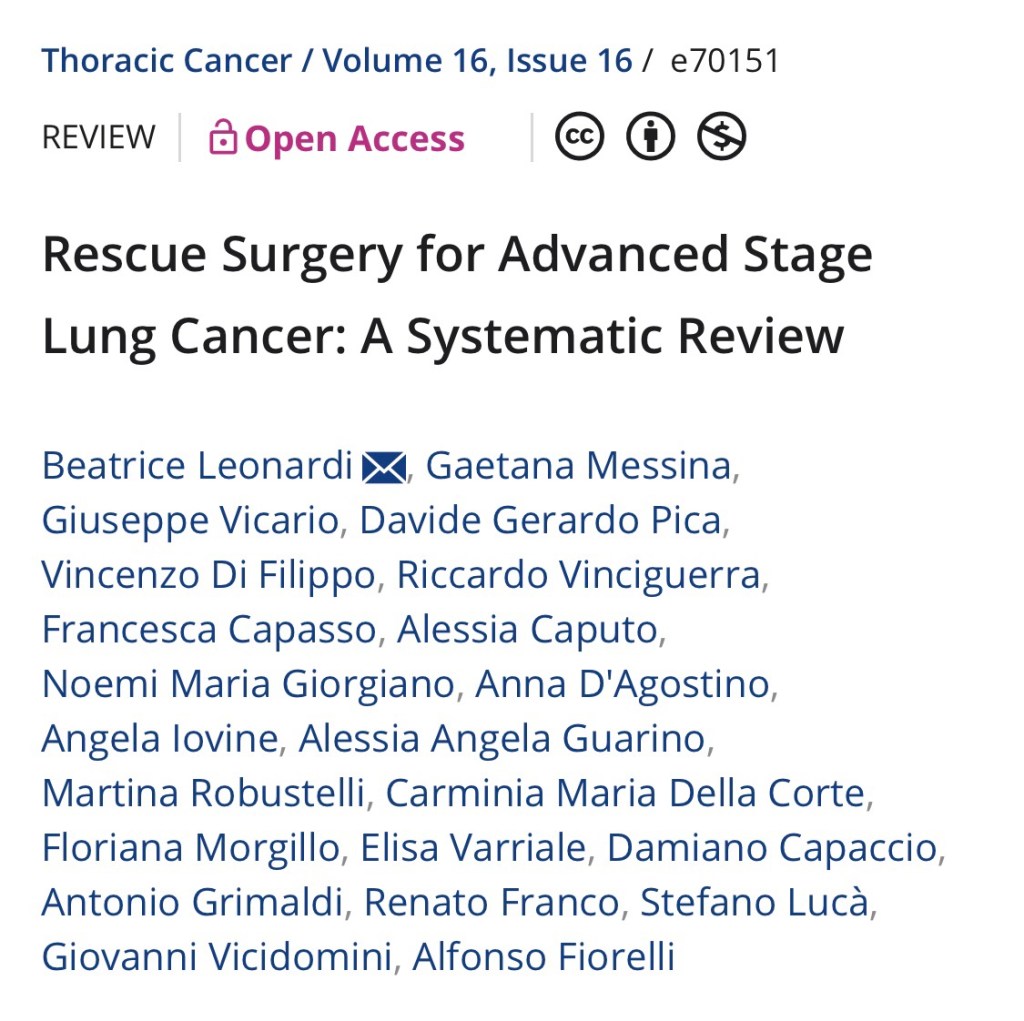
Task: Click the Open Access label
Action: [x=354, y=138]
